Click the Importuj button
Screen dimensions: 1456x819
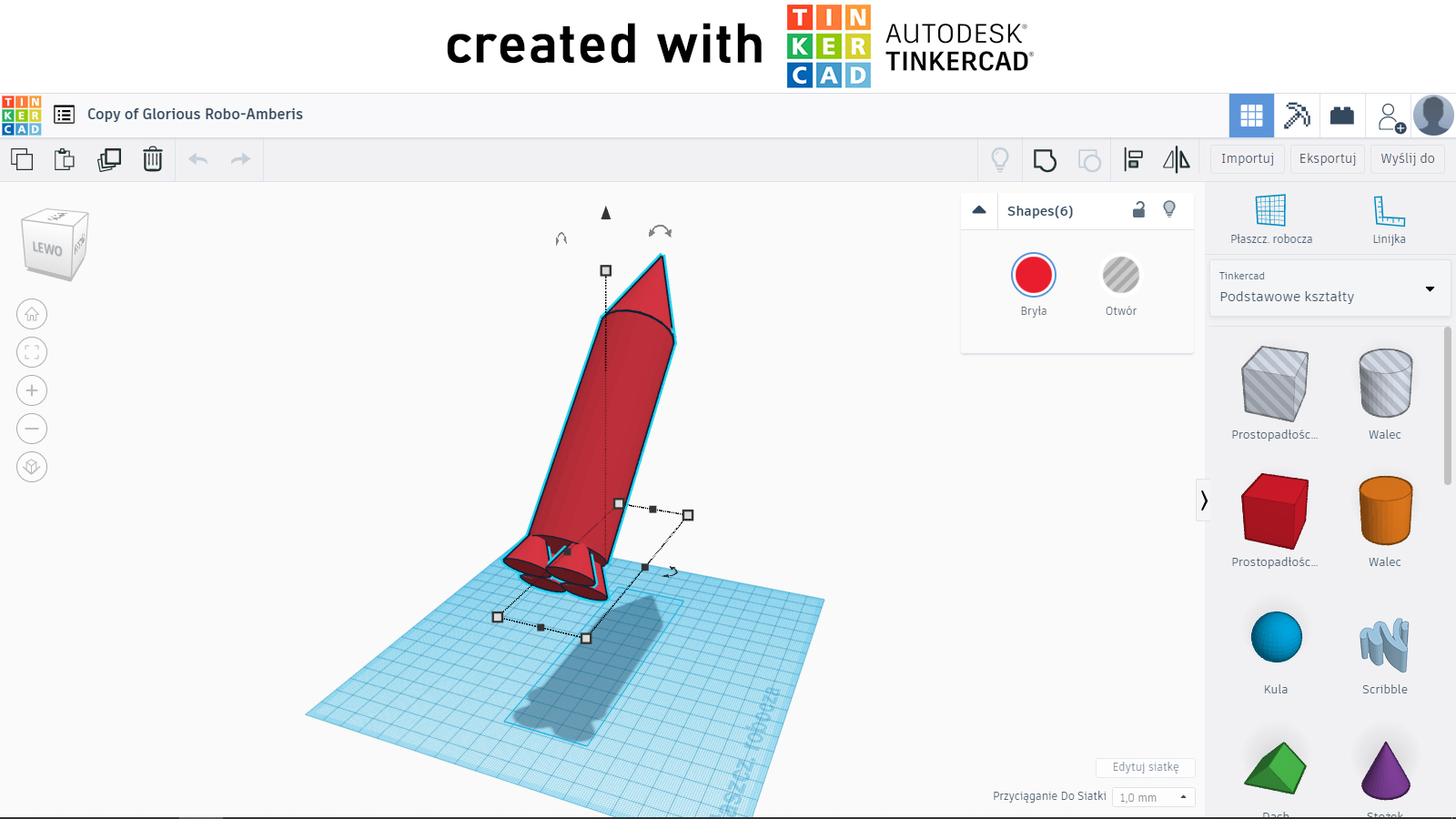[1248, 158]
